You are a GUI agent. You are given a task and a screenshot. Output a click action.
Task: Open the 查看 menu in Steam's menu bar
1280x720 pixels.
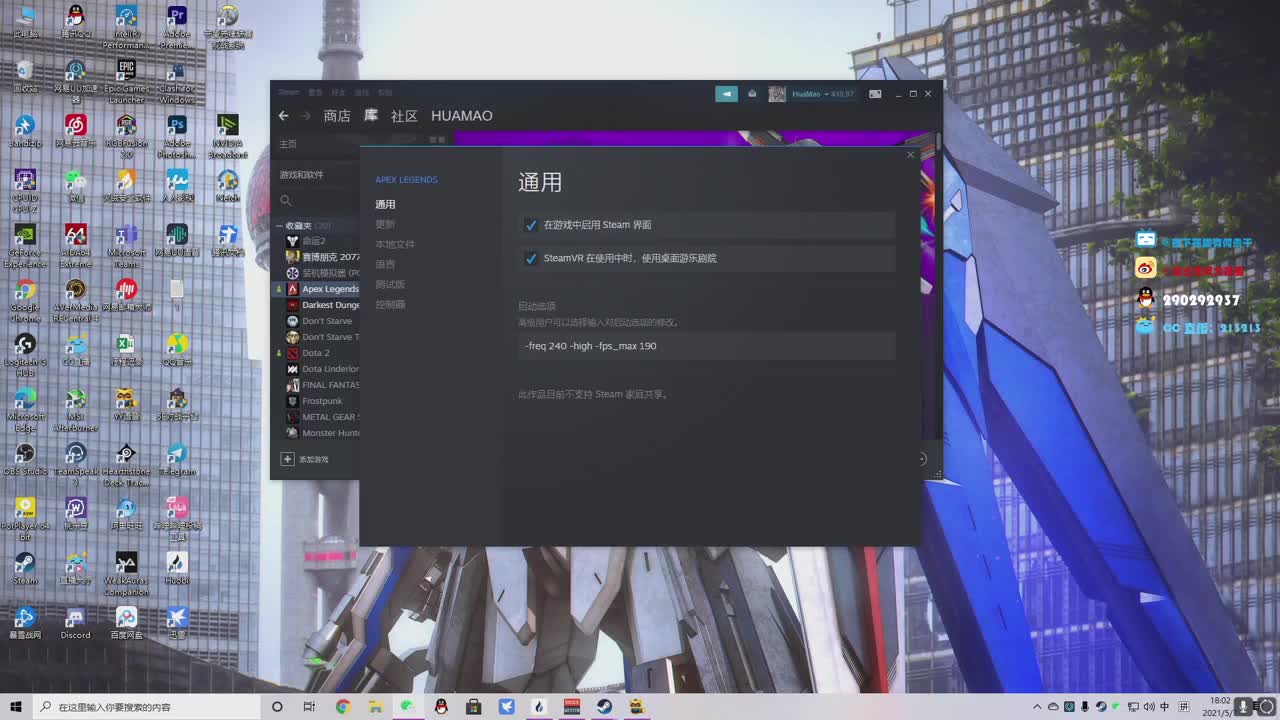coord(315,93)
